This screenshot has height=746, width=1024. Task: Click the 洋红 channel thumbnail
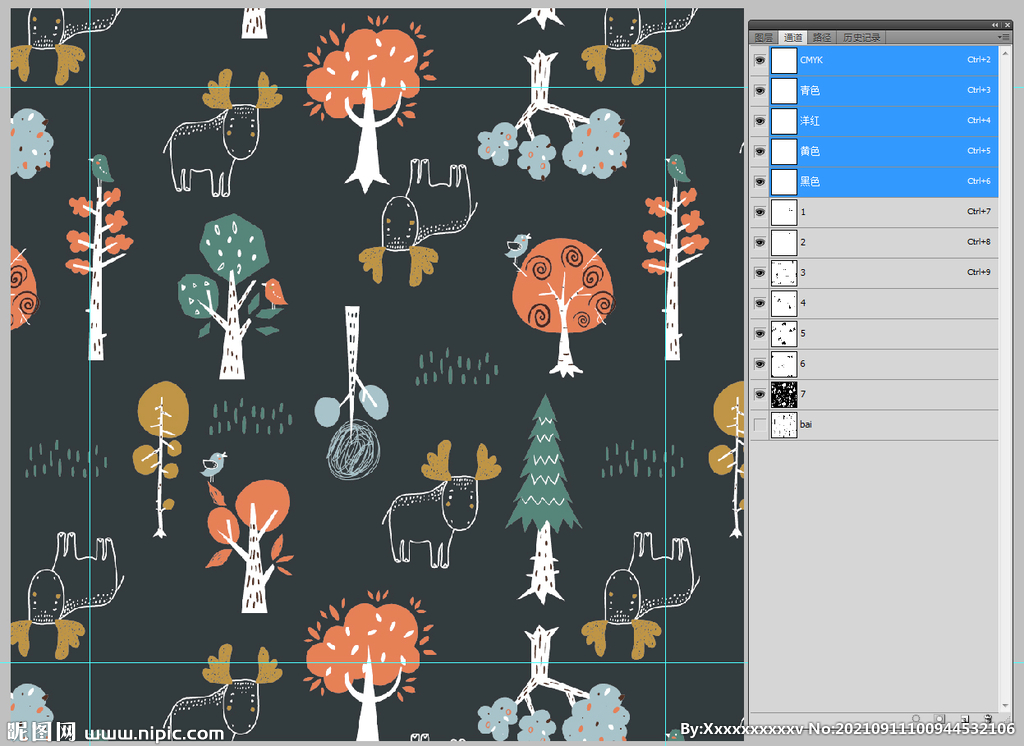[784, 121]
